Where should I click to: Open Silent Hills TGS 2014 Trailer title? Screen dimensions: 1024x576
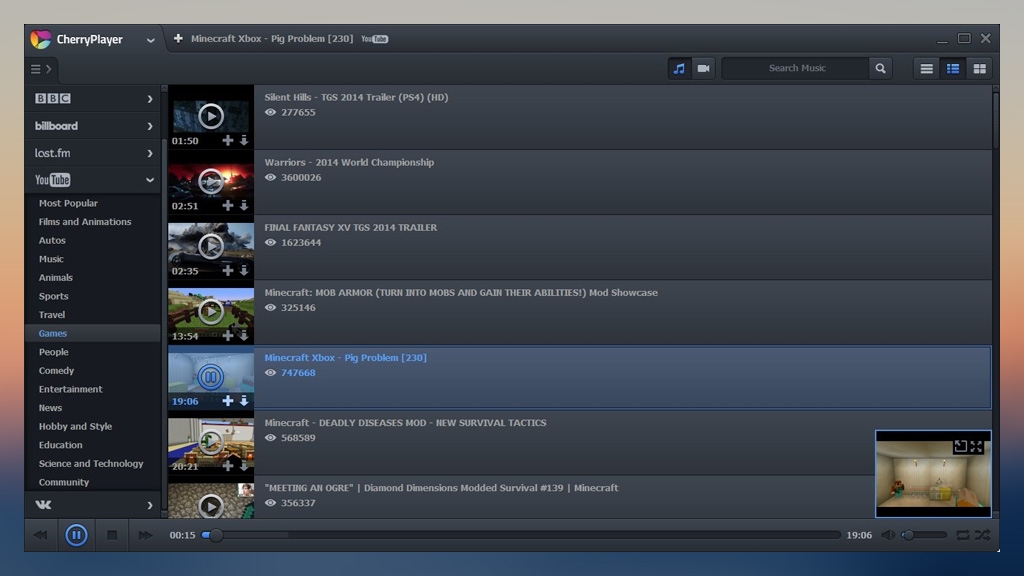click(x=356, y=97)
